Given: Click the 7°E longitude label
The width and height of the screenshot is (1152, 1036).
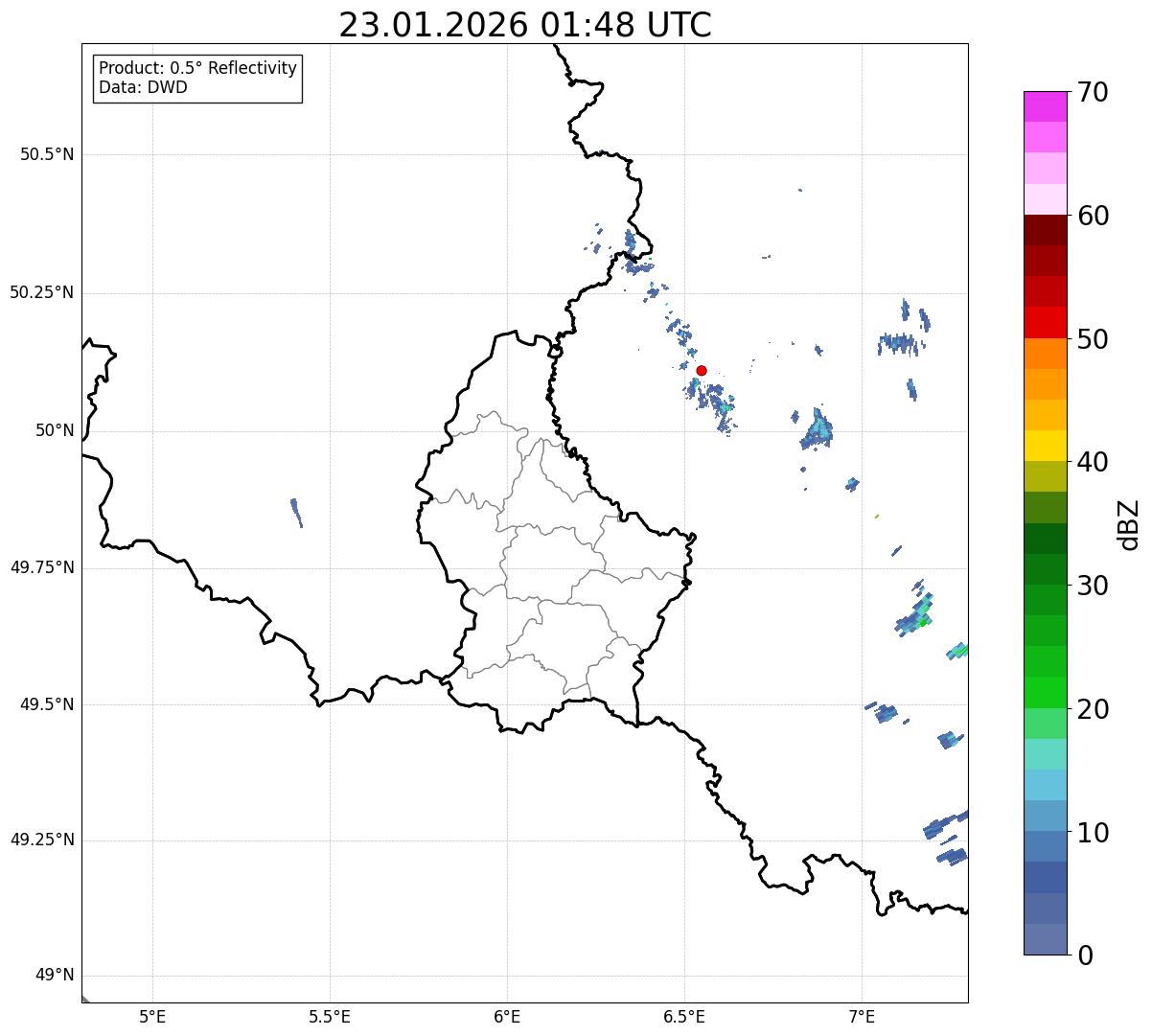Looking at the screenshot, I should 862,1016.
